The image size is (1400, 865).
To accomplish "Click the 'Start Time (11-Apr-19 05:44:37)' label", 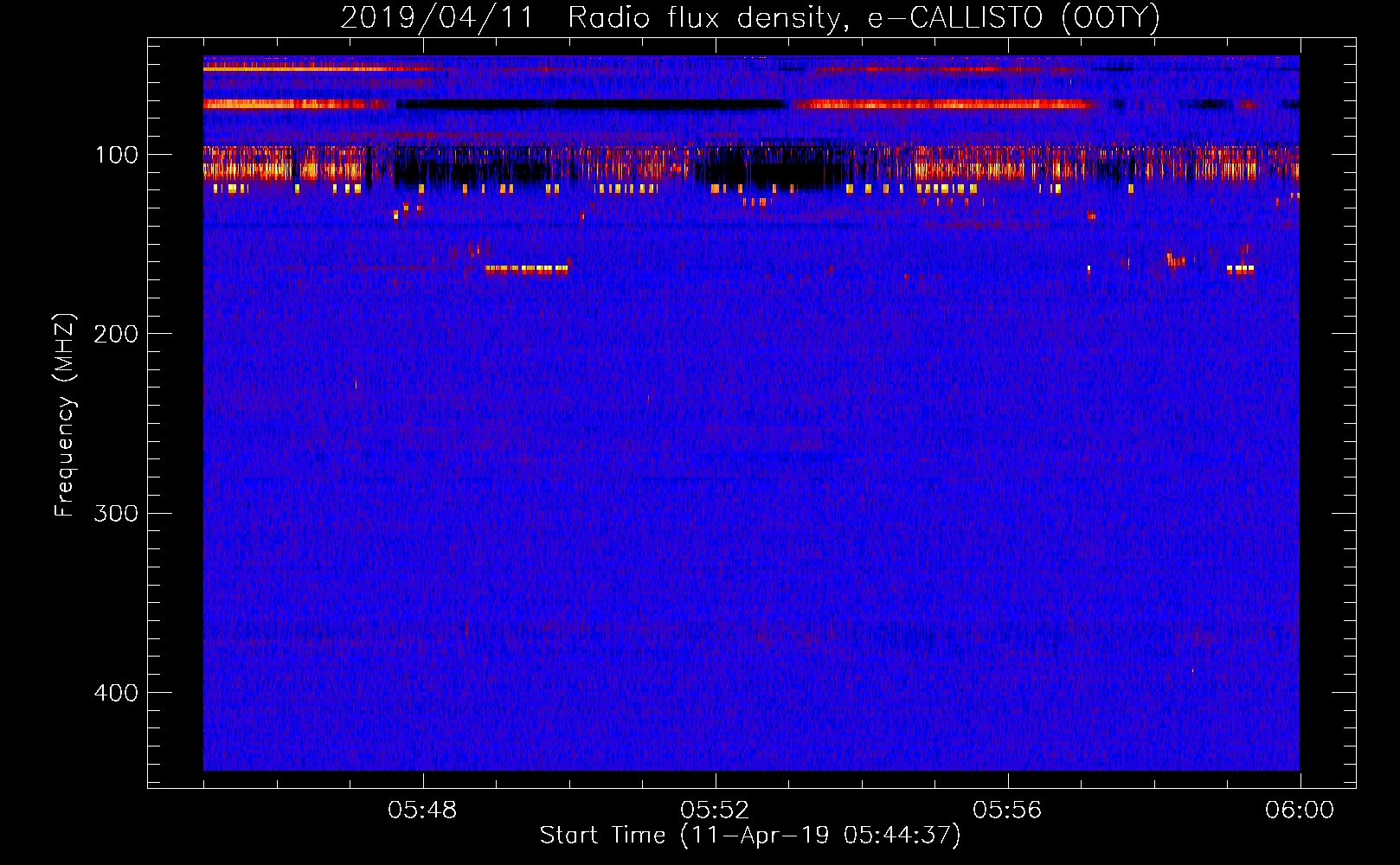I will pyautogui.click(x=750, y=836).
